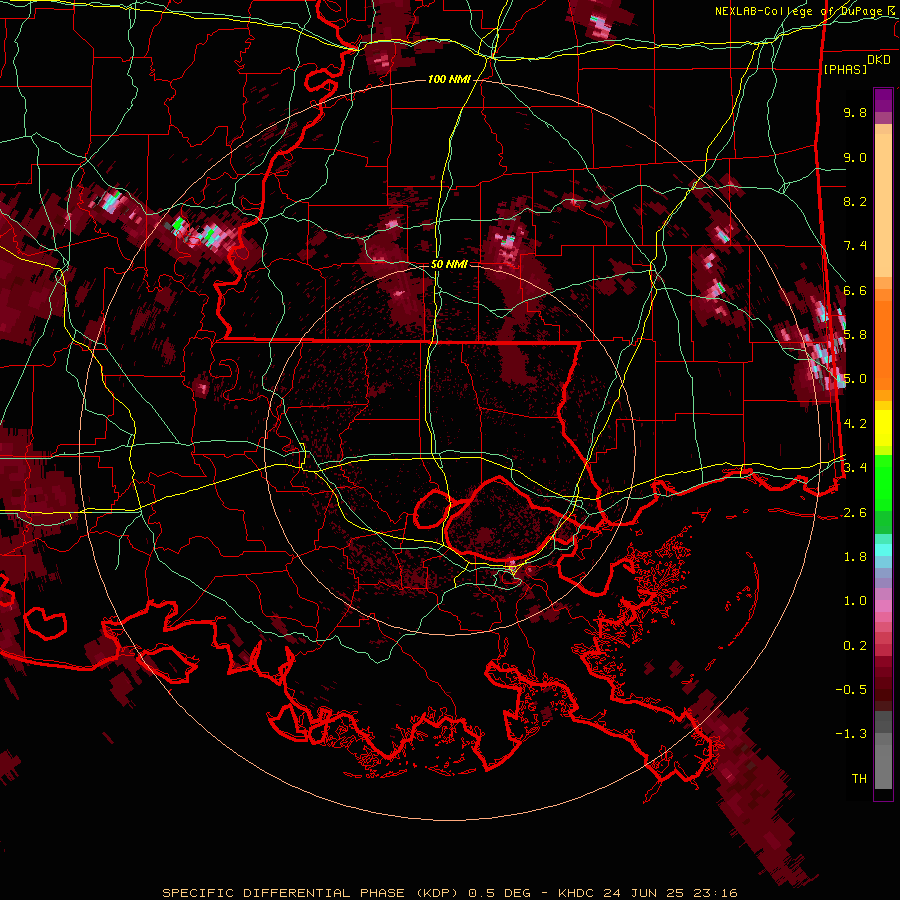Pick the 1.0 scale value

point(855,601)
